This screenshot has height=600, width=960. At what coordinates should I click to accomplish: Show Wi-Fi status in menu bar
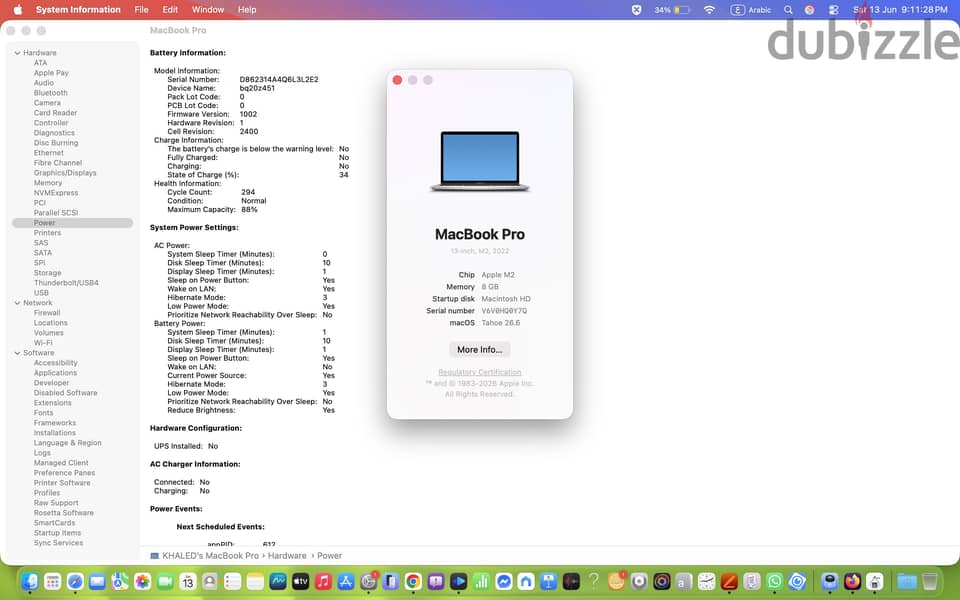(710, 10)
